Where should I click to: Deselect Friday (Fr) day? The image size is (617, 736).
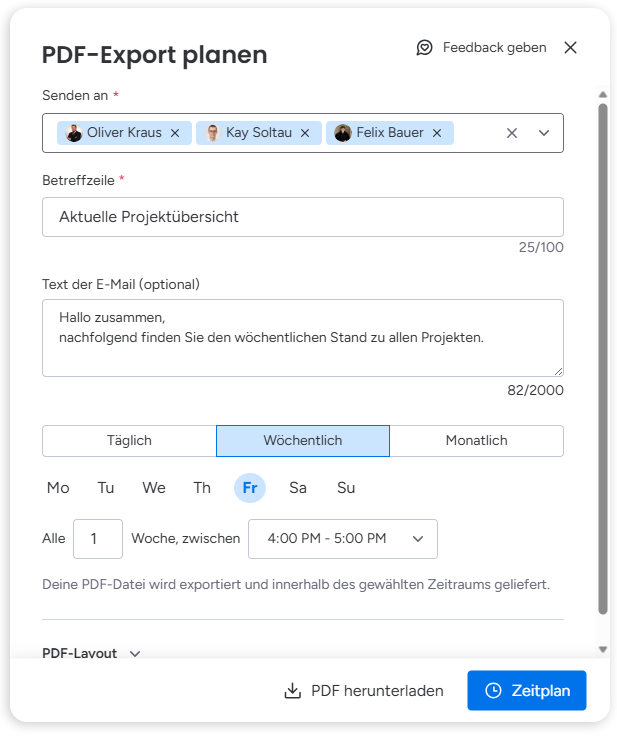[250, 488]
